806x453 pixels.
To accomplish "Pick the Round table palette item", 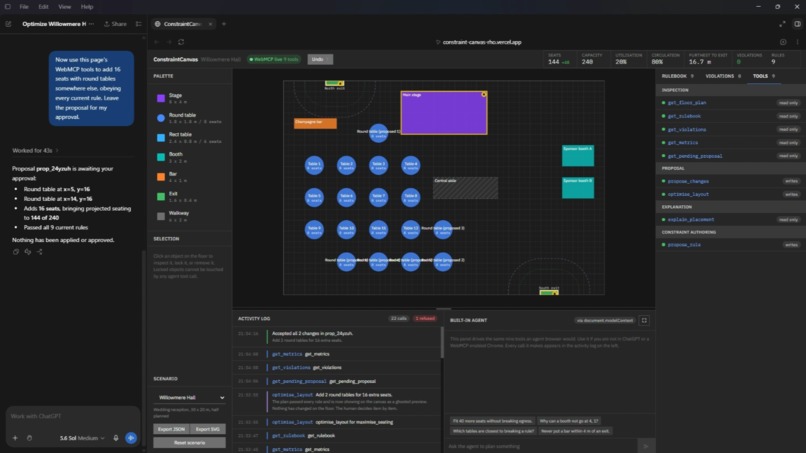I will pyautogui.click(x=189, y=118).
